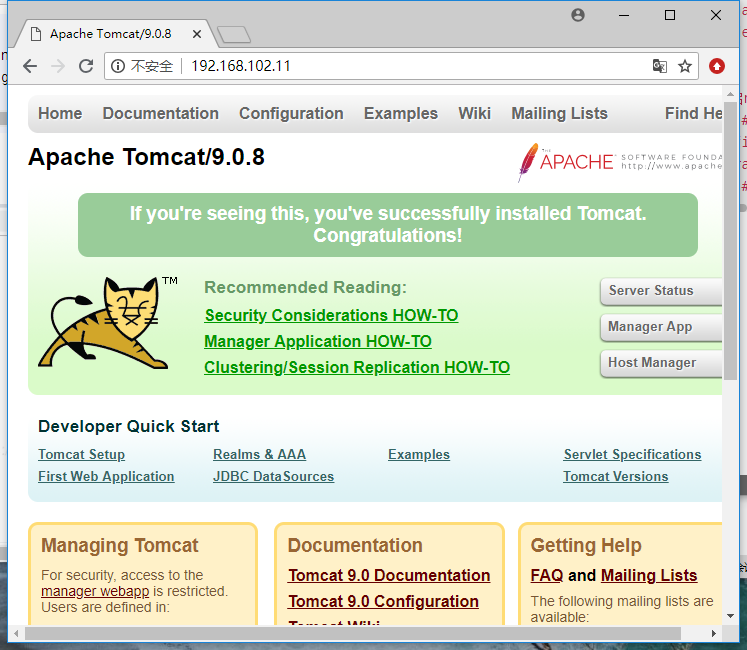Bookmark this page with the star icon
The height and width of the screenshot is (650, 747).
coord(685,66)
